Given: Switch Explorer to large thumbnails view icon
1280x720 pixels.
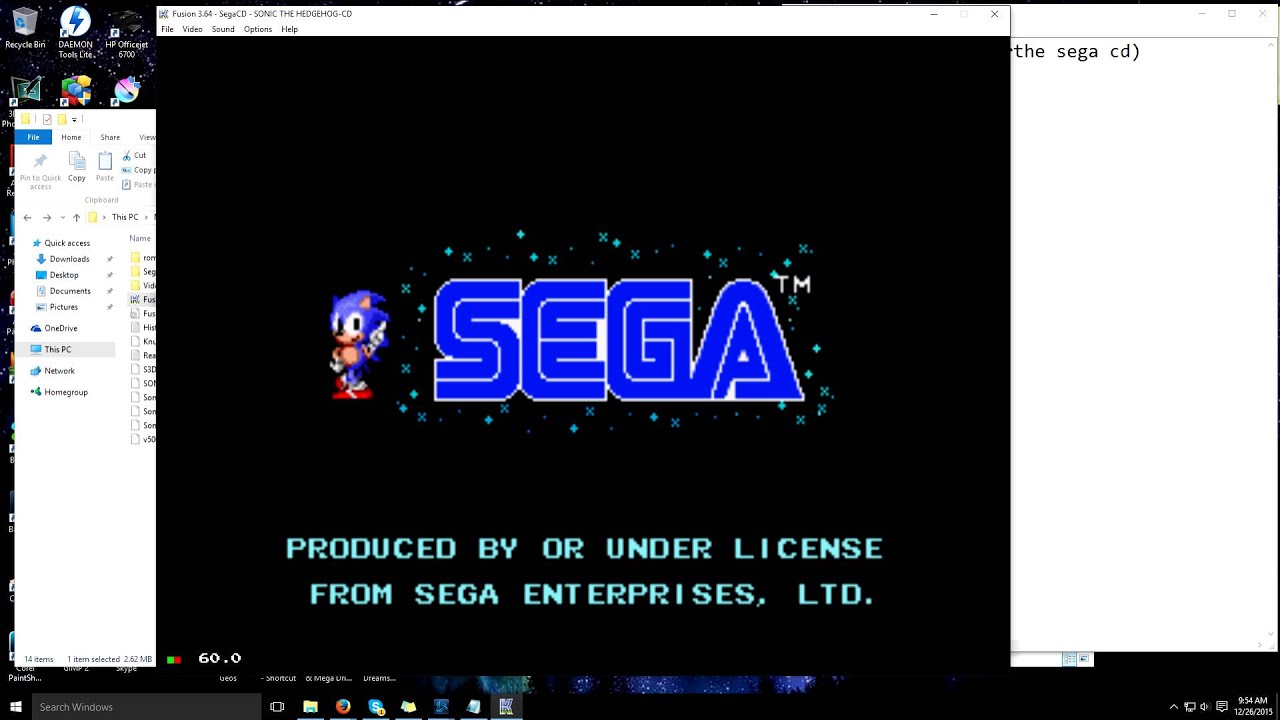Looking at the screenshot, I should click(1083, 659).
